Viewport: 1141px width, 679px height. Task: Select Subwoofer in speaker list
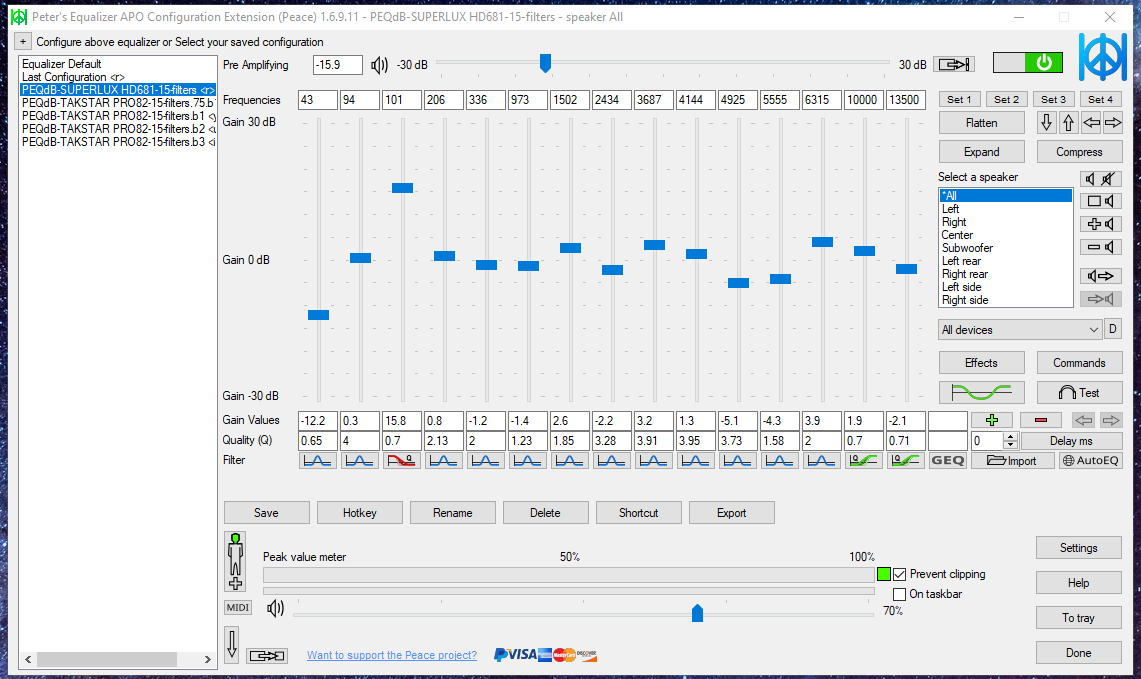point(1006,248)
